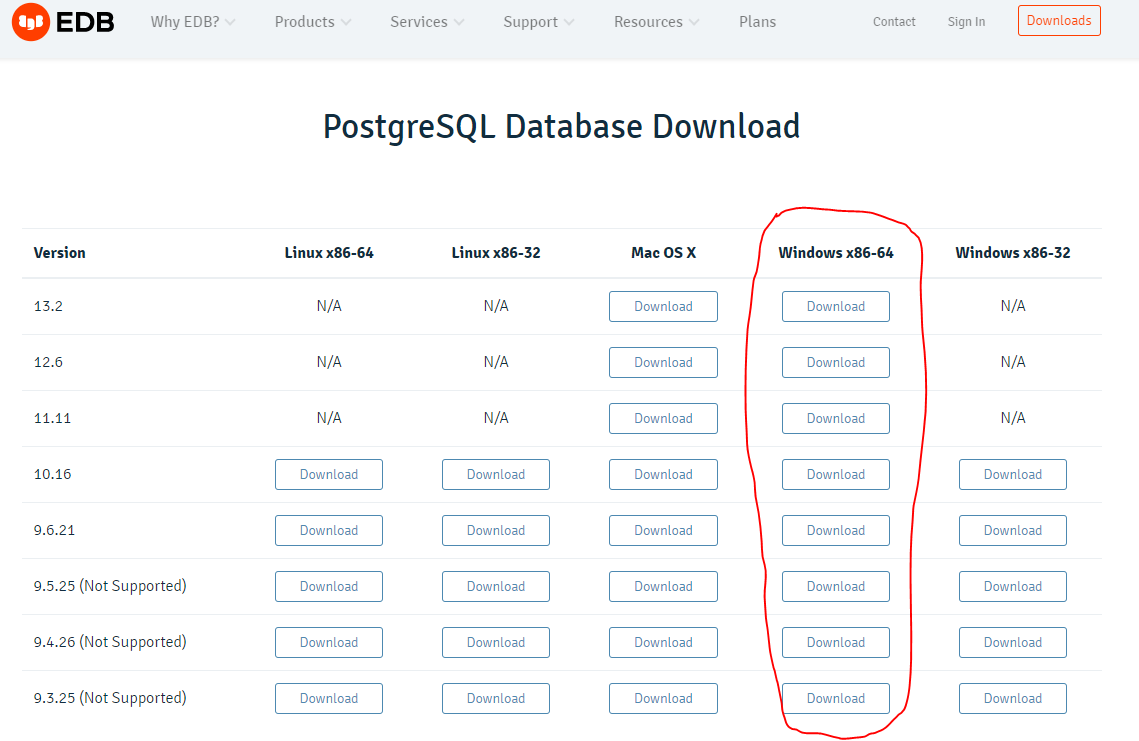
Task: Select the 9.3.25 (Not Supported) cell
Action: [110, 698]
